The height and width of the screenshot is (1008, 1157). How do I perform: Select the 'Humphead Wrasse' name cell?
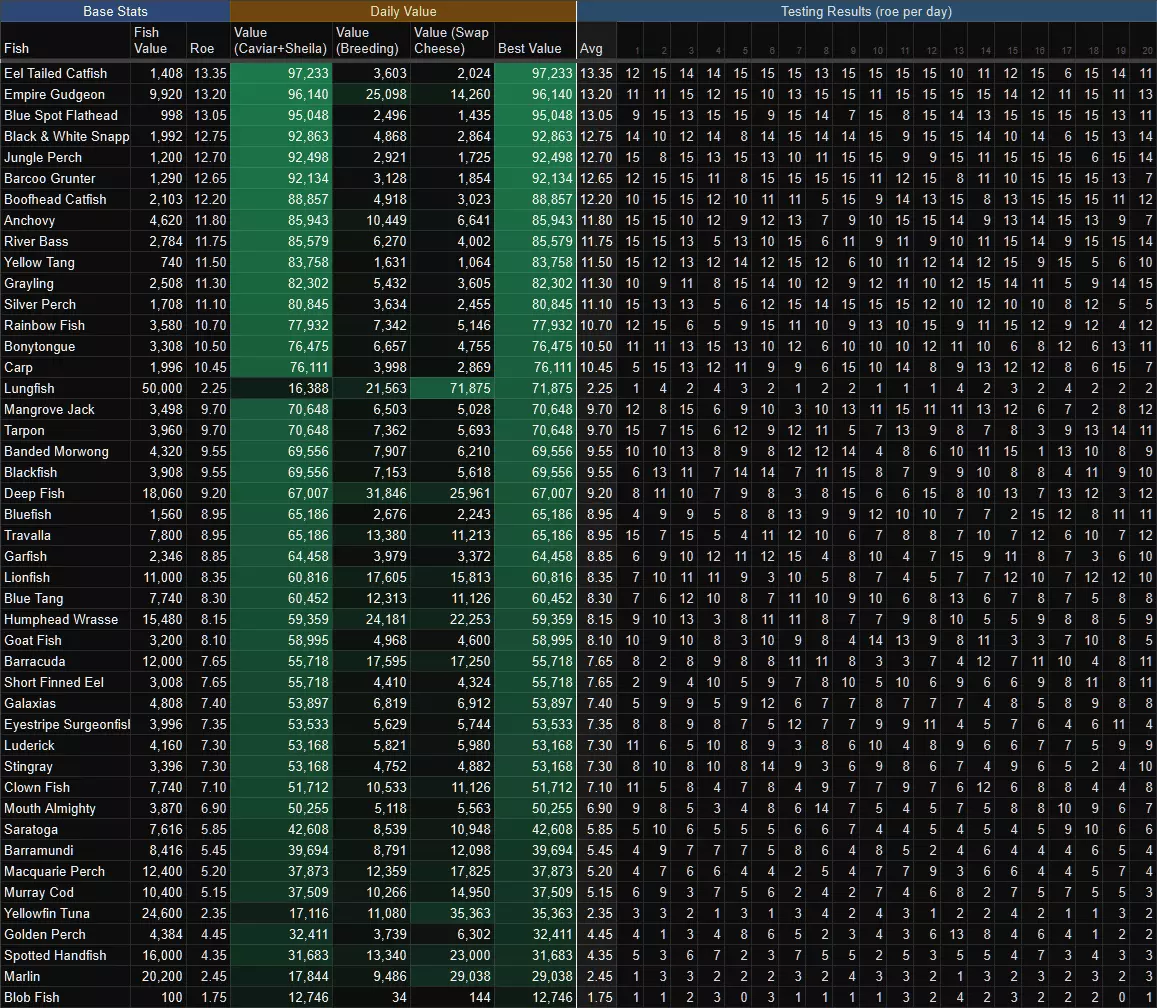66,620
